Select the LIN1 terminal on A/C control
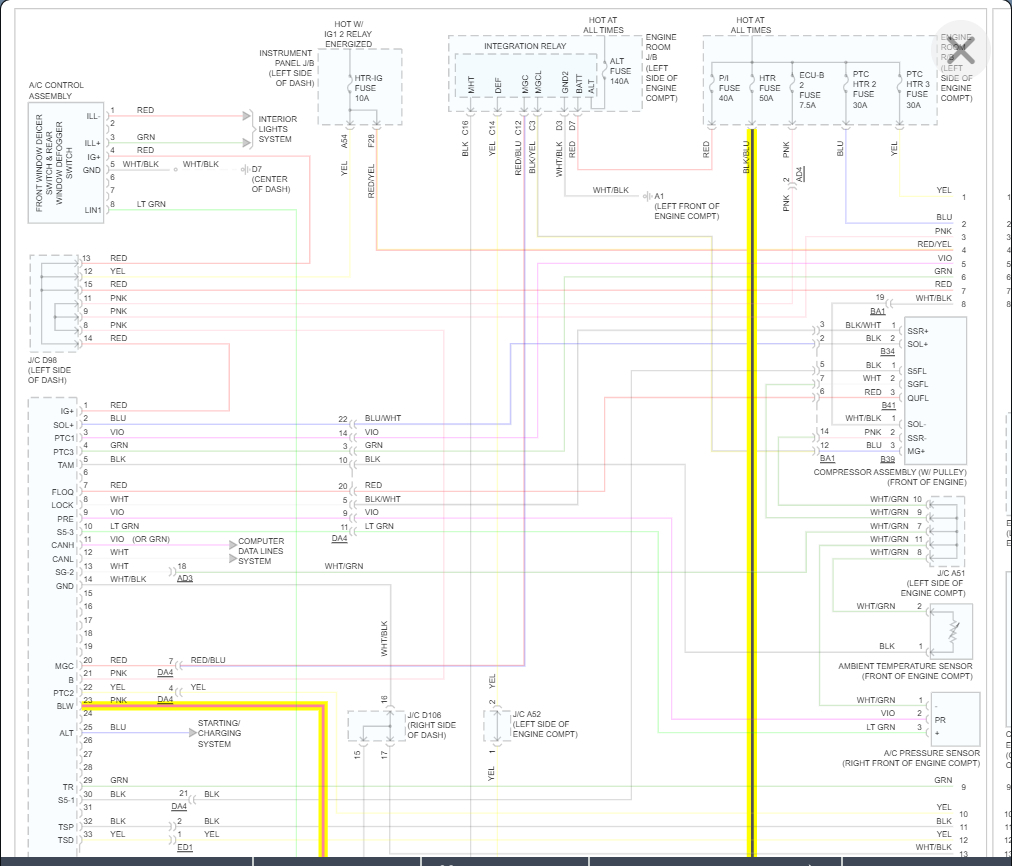The width and height of the screenshot is (1012, 866). (93, 210)
